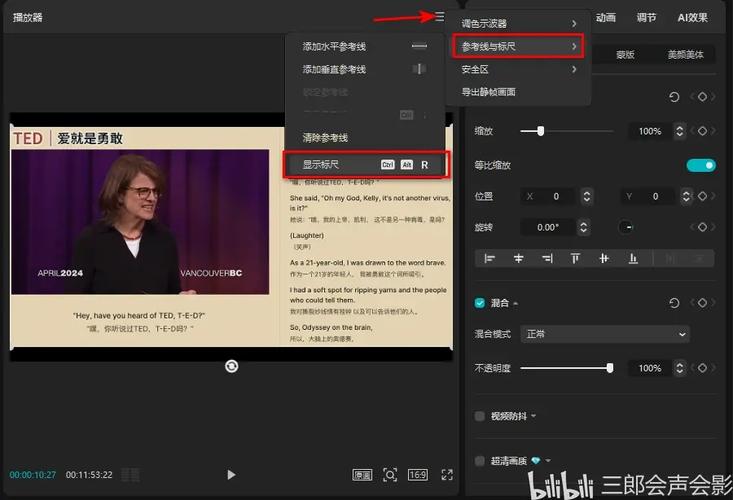The height and width of the screenshot is (500, 733).
Task: Add a keyframe for 旋转
Action: 702,227
